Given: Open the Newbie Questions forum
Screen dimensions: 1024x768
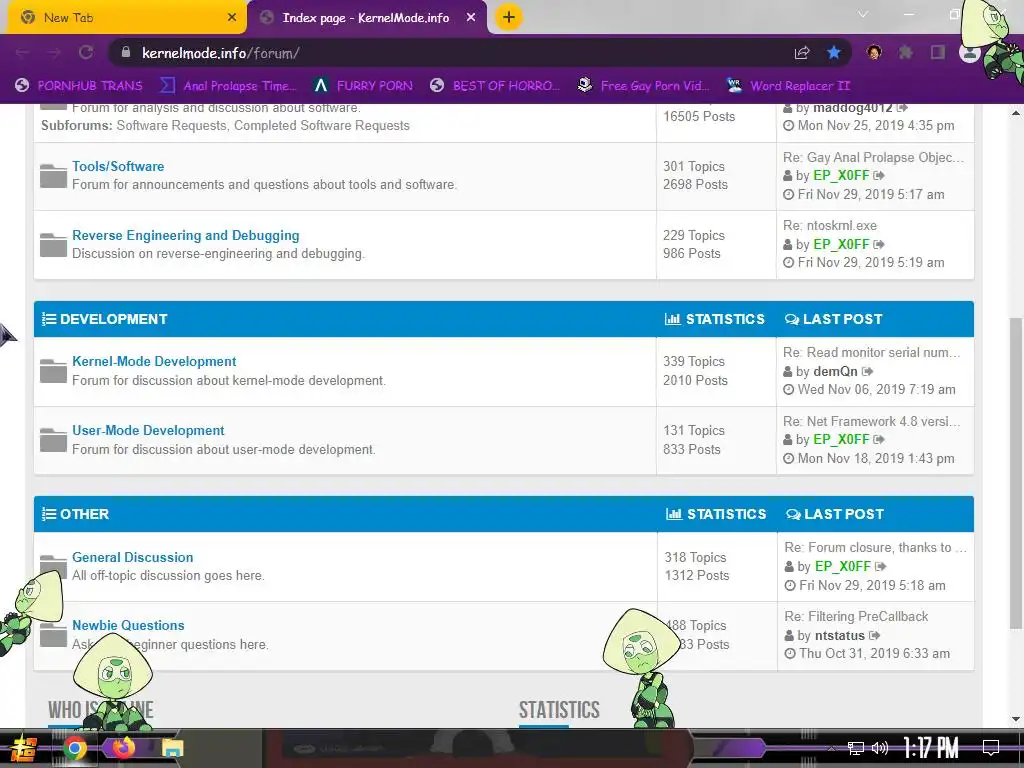Looking at the screenshot, I should 128,625.
